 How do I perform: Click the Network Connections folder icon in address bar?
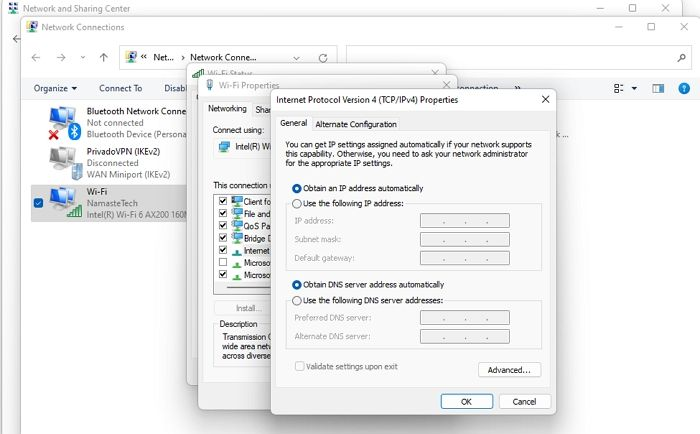tap(131, 57)
